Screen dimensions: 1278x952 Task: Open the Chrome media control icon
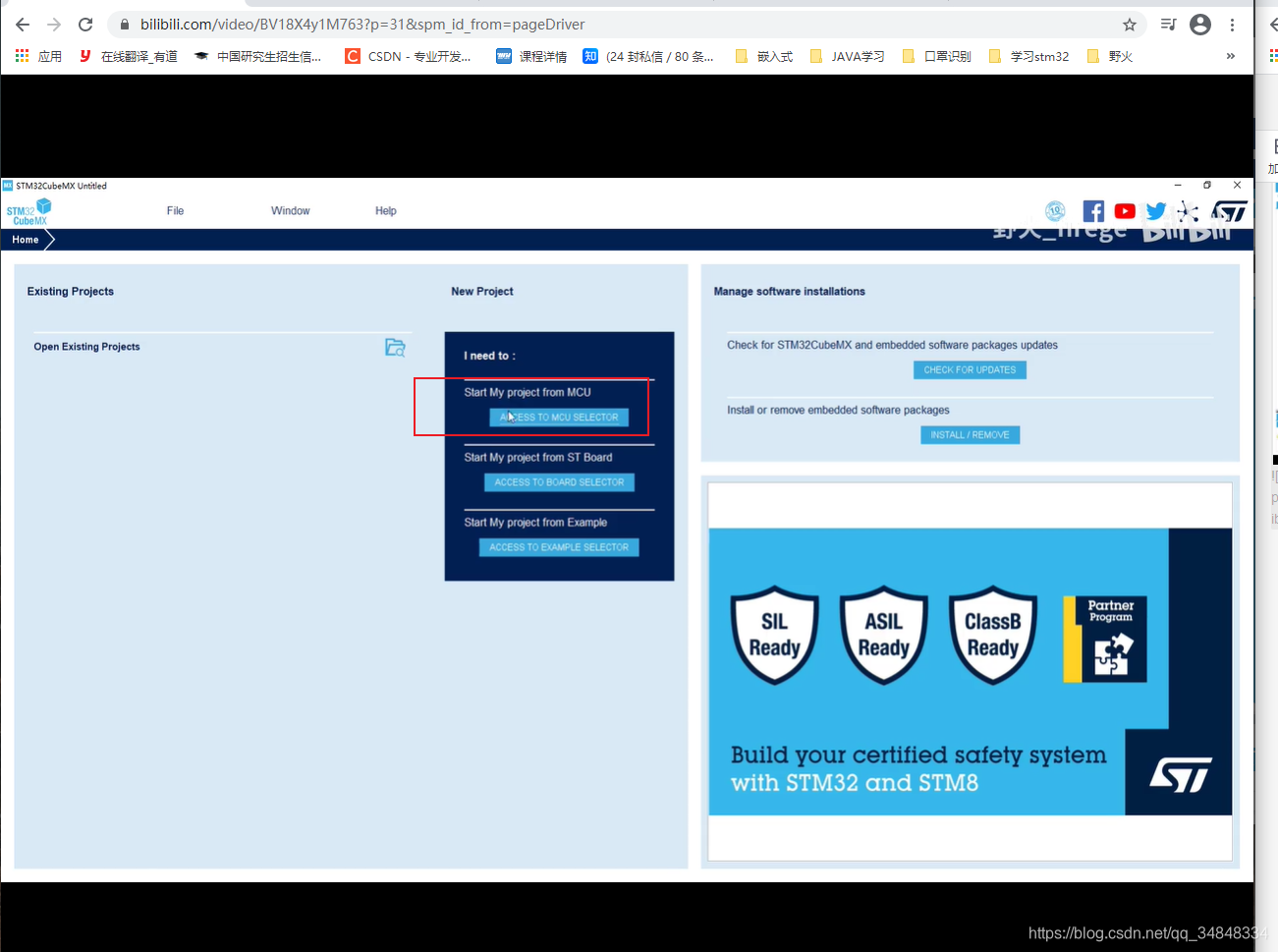[x=1168, y=25]
